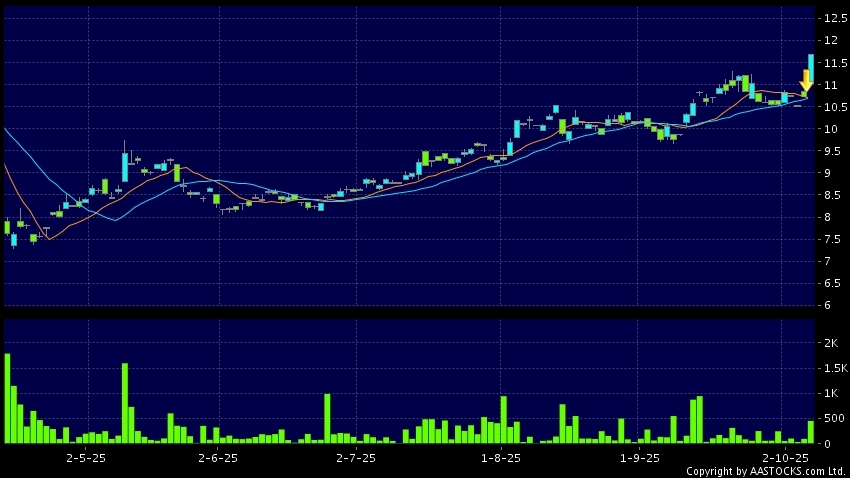Click the volume spike bar above 2-7-25
The image size is (850, 478).
[x=327, y=418]
